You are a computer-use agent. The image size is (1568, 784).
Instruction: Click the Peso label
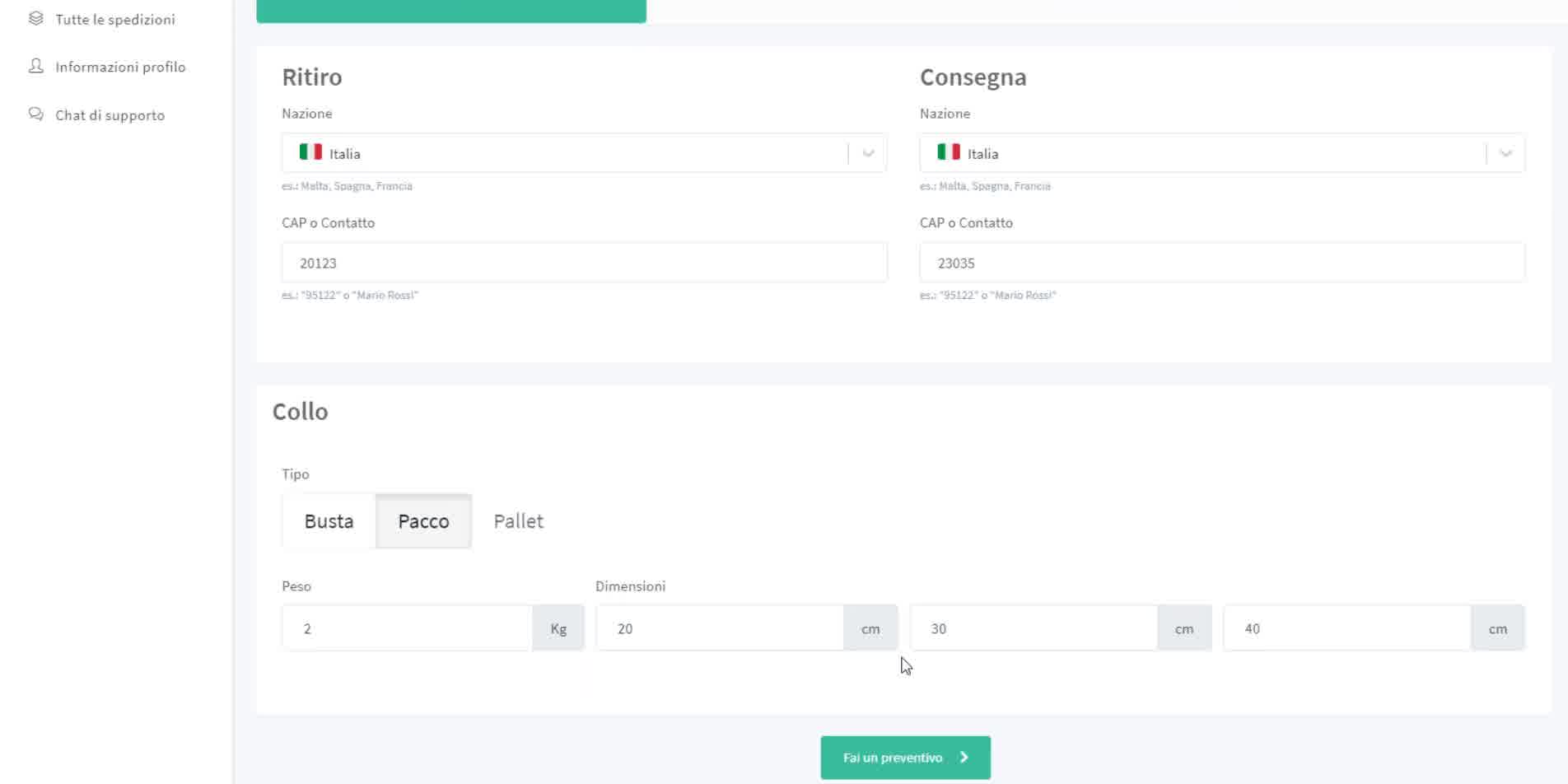296,586
